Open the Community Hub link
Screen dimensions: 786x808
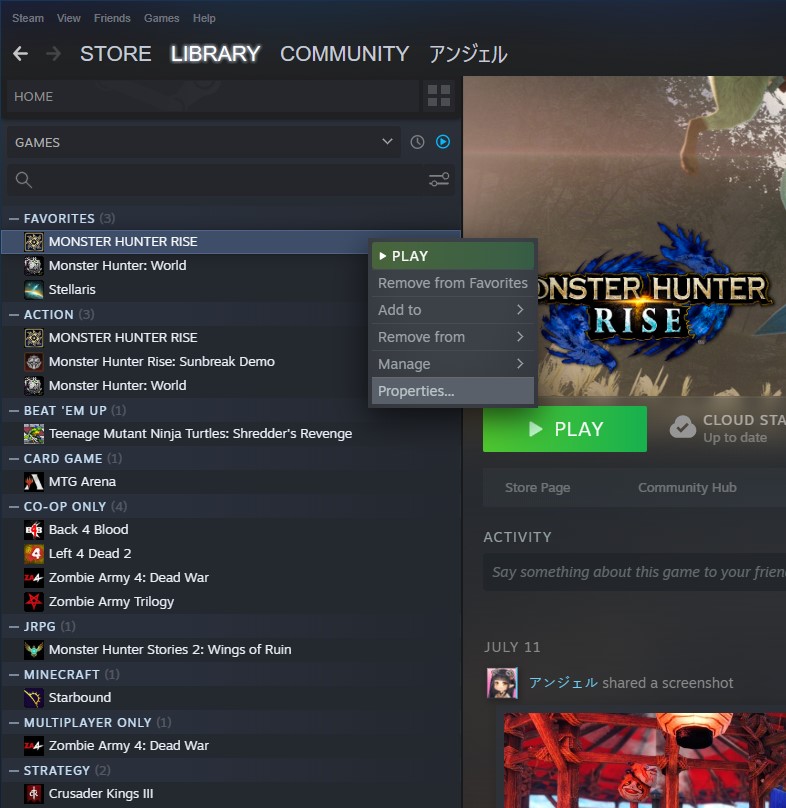[x=687, y=487]
